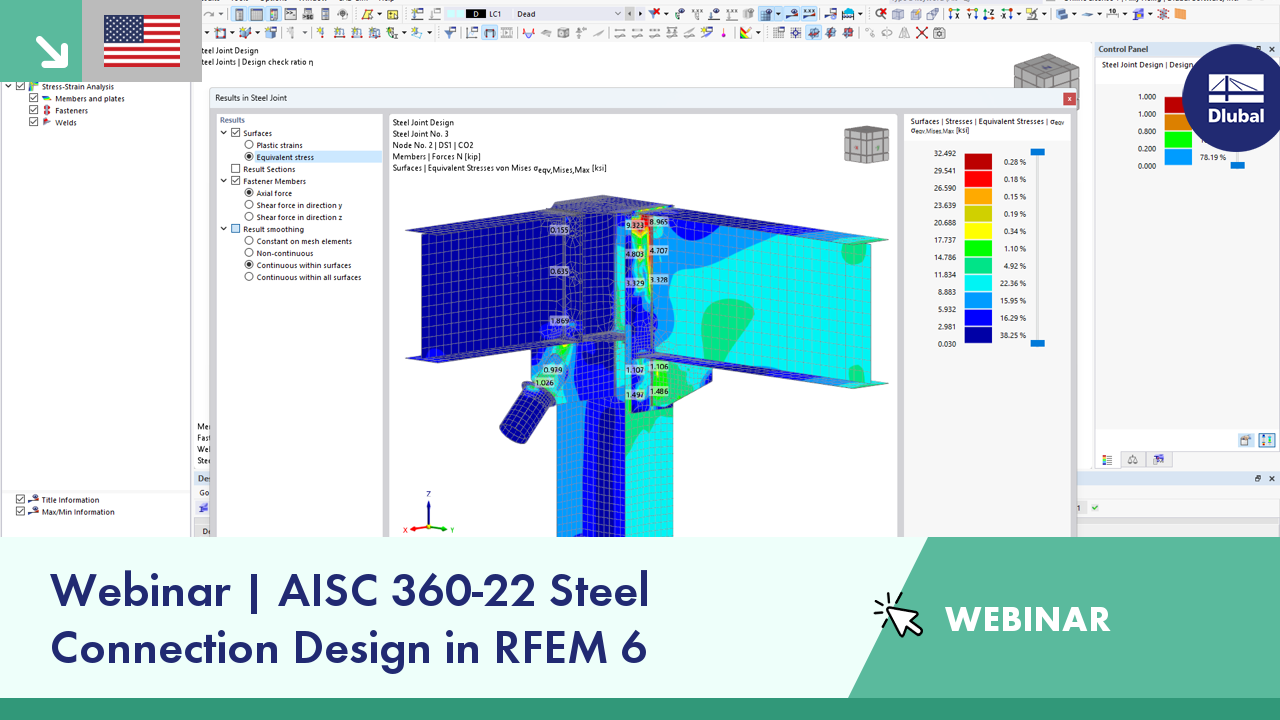Click the magnifier with red X icon
The height and width of the screenshot is (720, 1280).
pyautogui.click(x=881, y=14)
